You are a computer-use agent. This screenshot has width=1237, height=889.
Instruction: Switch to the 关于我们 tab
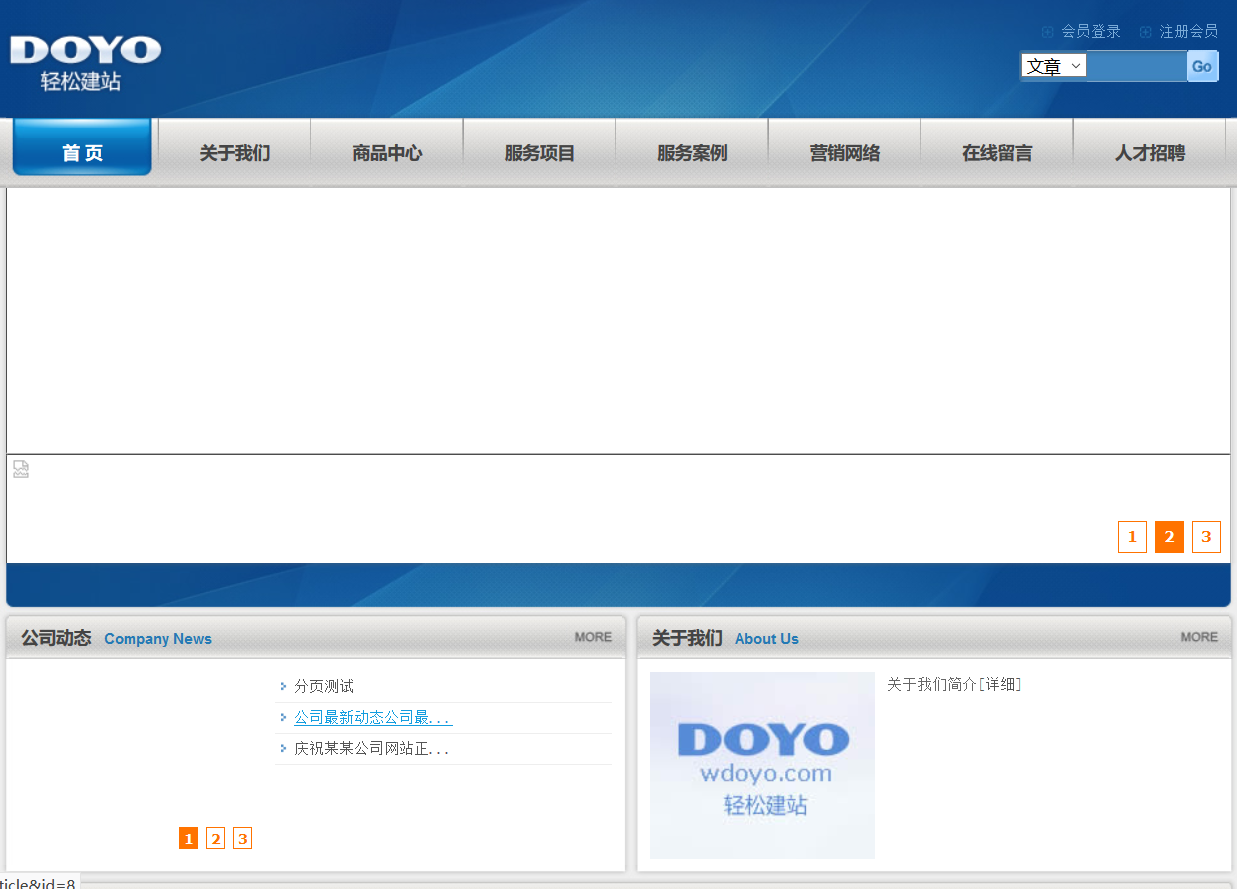tap(233, 152)
